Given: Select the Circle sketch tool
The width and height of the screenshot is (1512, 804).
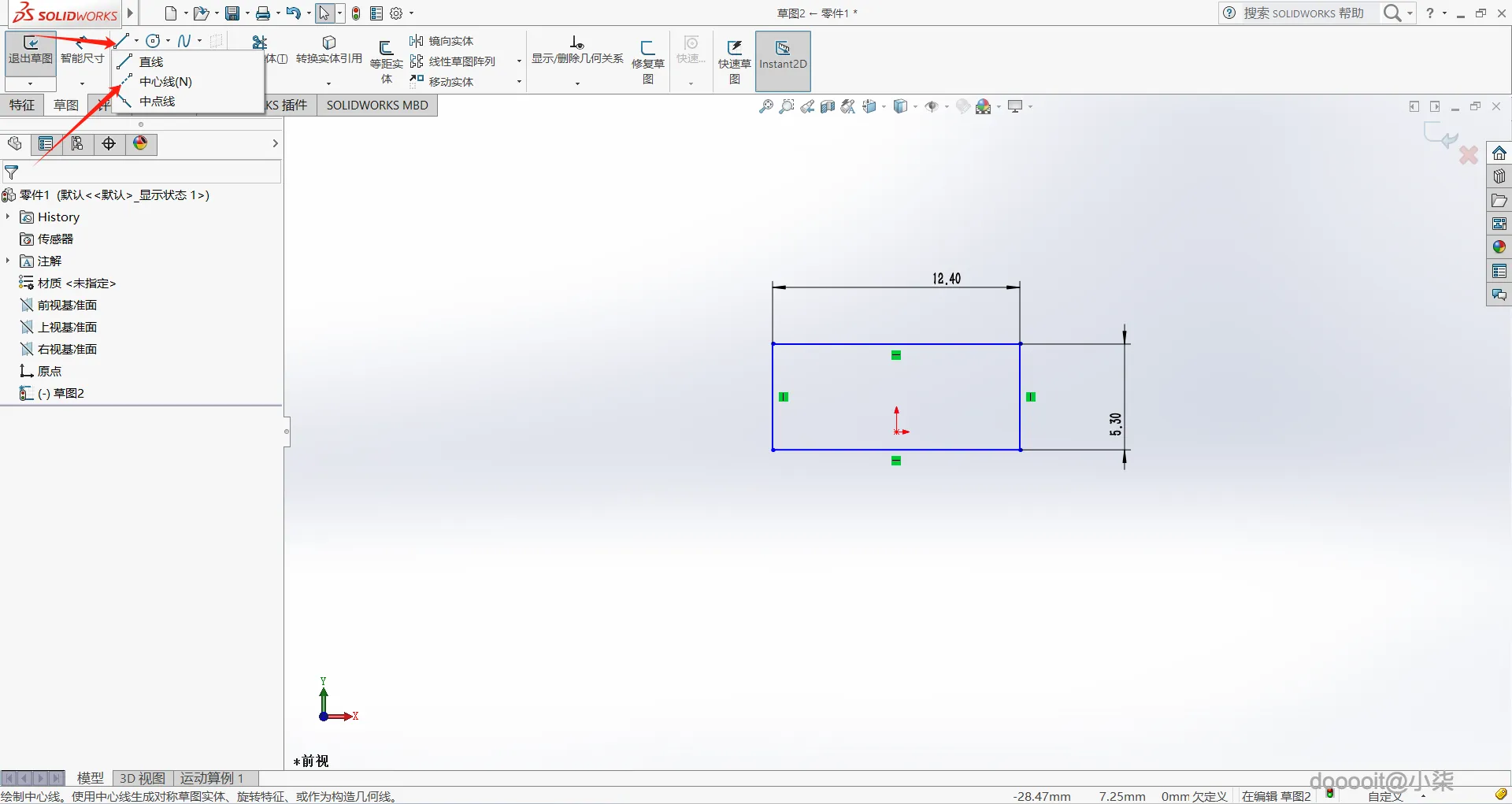Looking at the screenshot, I should tap(154, 41).
